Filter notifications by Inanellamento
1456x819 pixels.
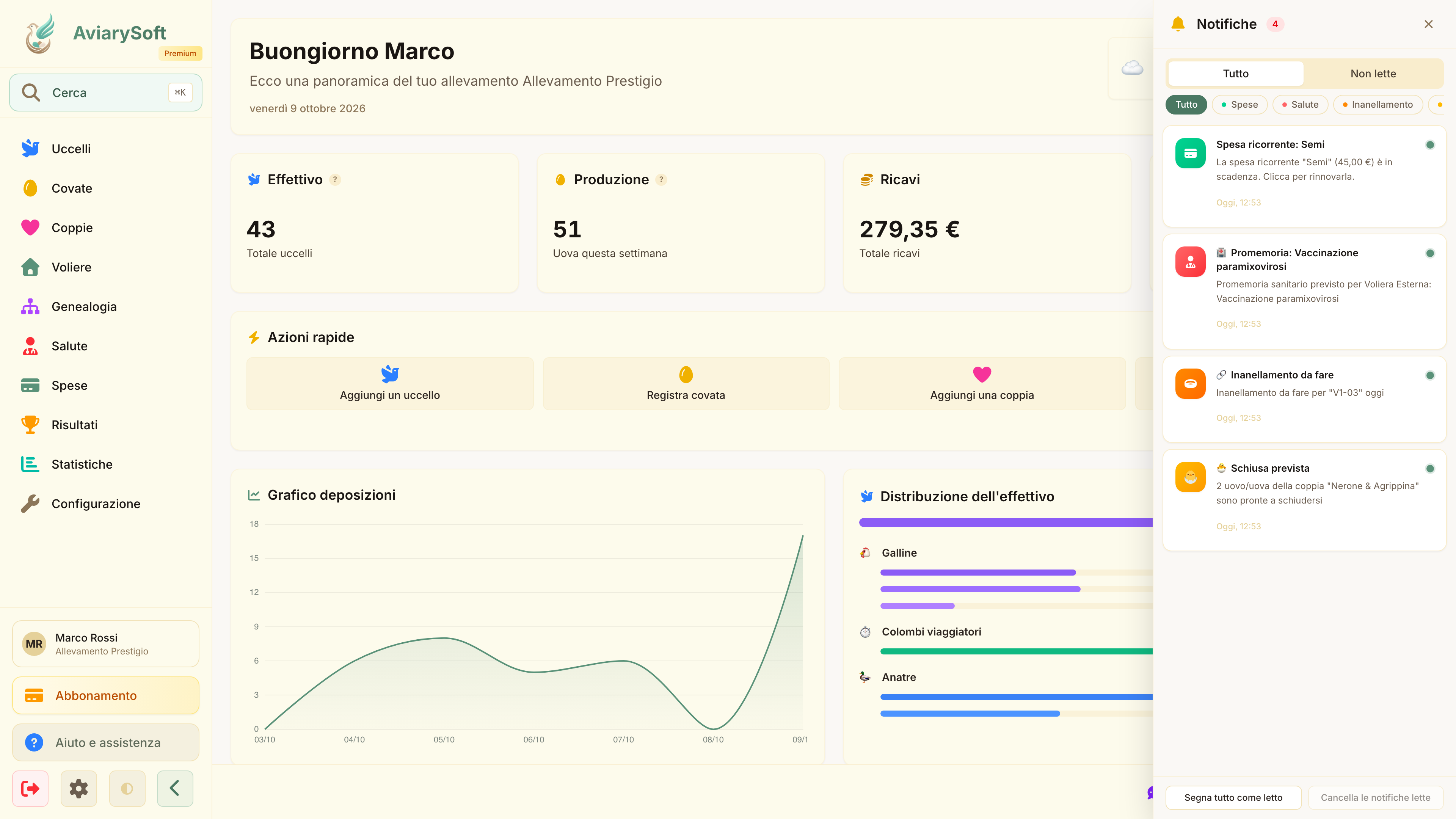(x=1378, y=105)
